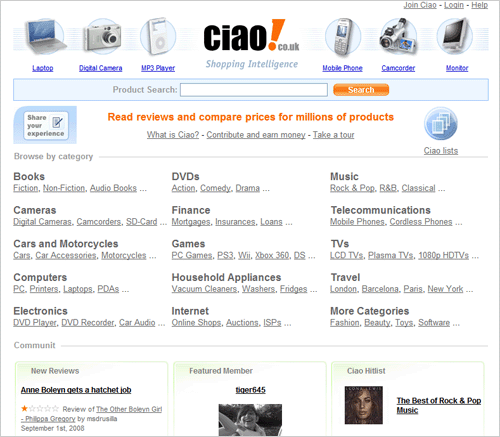Focus the Product Search input field
The width and height of the screenshot is (500, 437).
[x=254, y=90]
